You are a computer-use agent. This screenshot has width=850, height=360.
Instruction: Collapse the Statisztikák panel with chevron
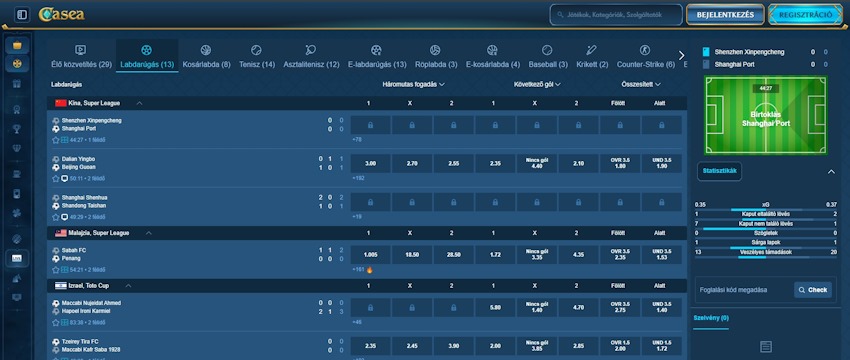click(831, 172)
